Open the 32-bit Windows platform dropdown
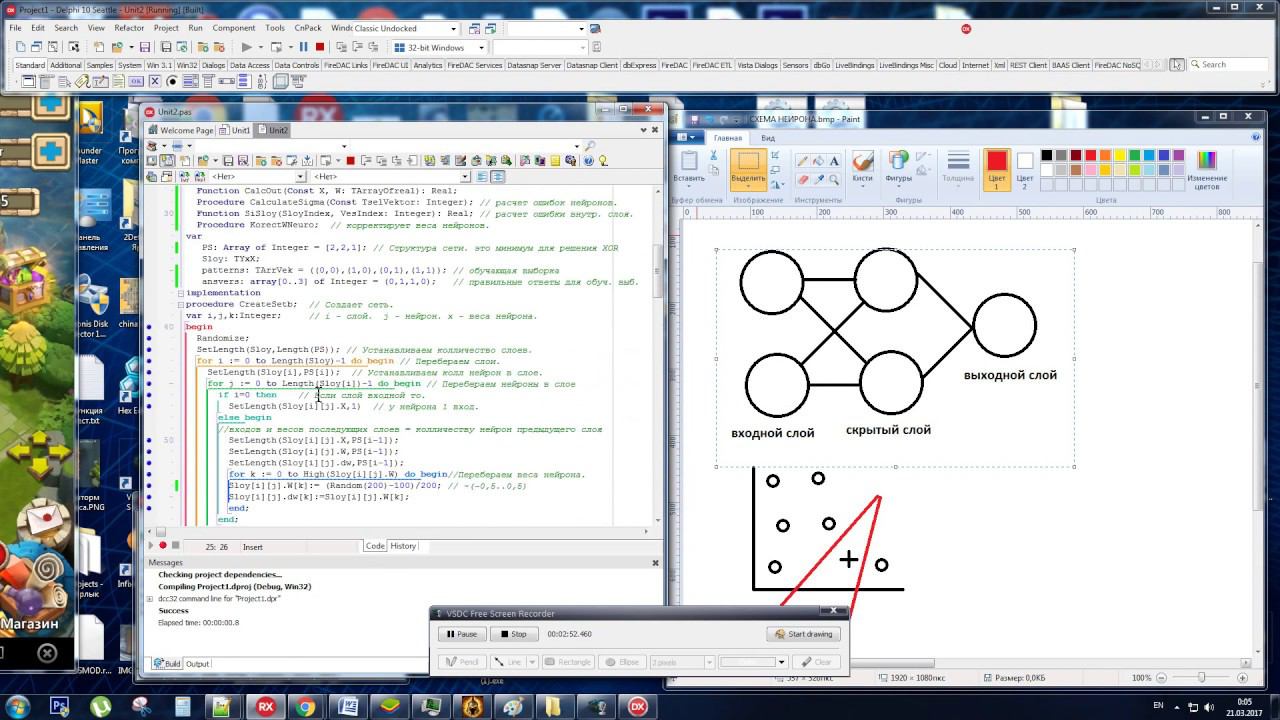This screenshot has height=720, width=1280. [x=481, y=47]
